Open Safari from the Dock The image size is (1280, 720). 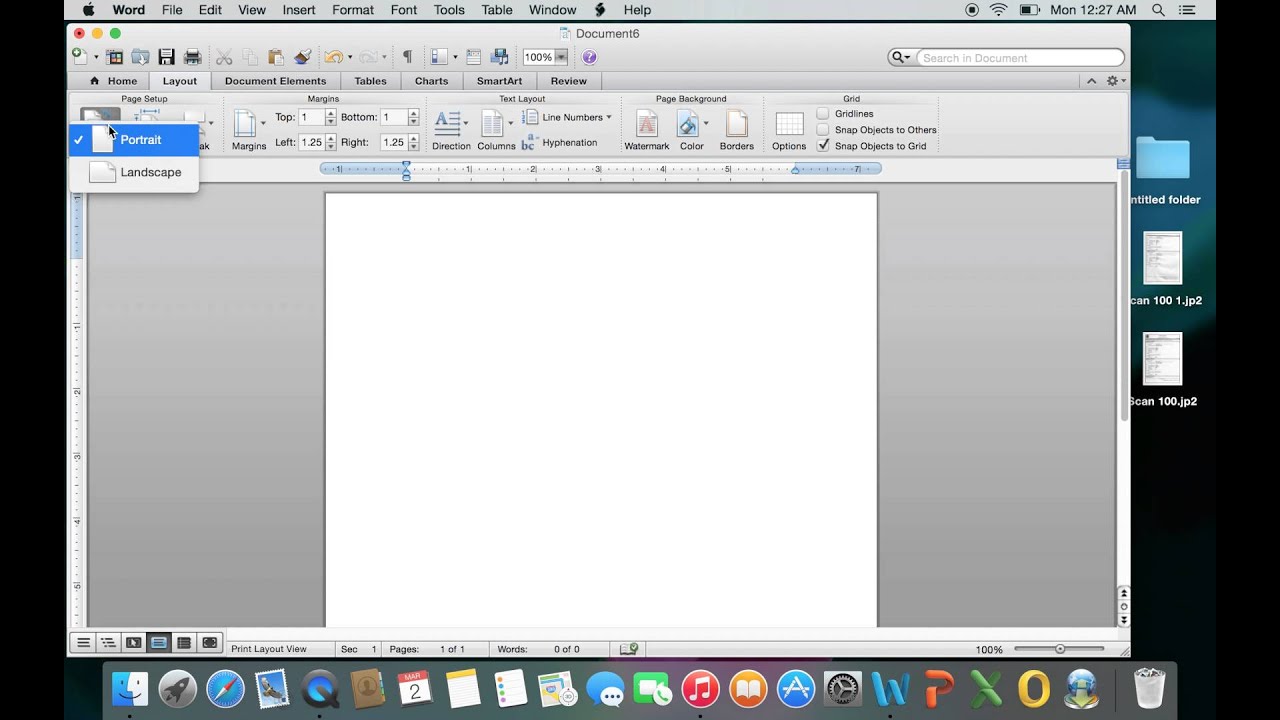[225, 689]
